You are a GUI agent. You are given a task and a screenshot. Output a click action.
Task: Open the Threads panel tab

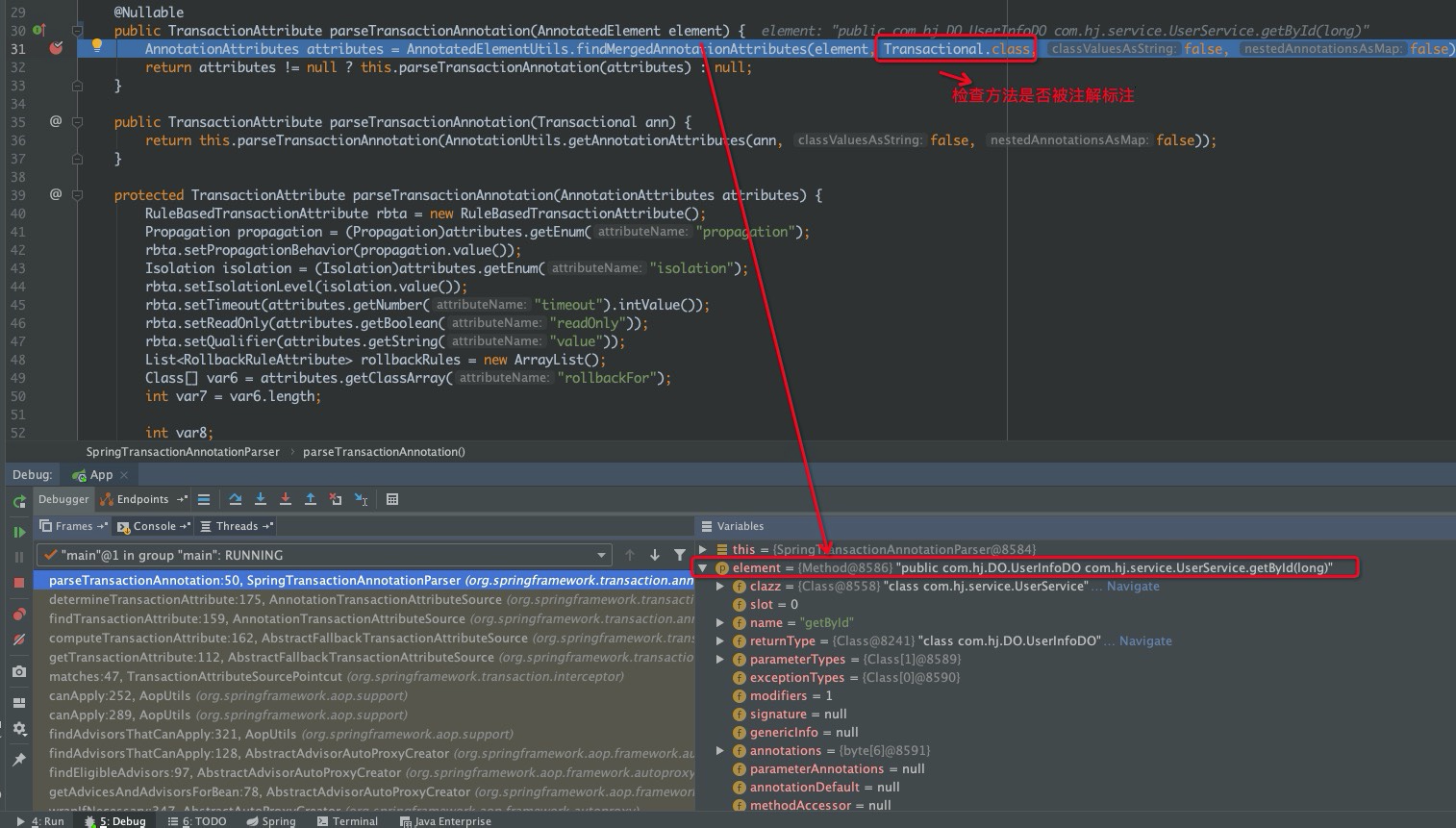[238, 526]
